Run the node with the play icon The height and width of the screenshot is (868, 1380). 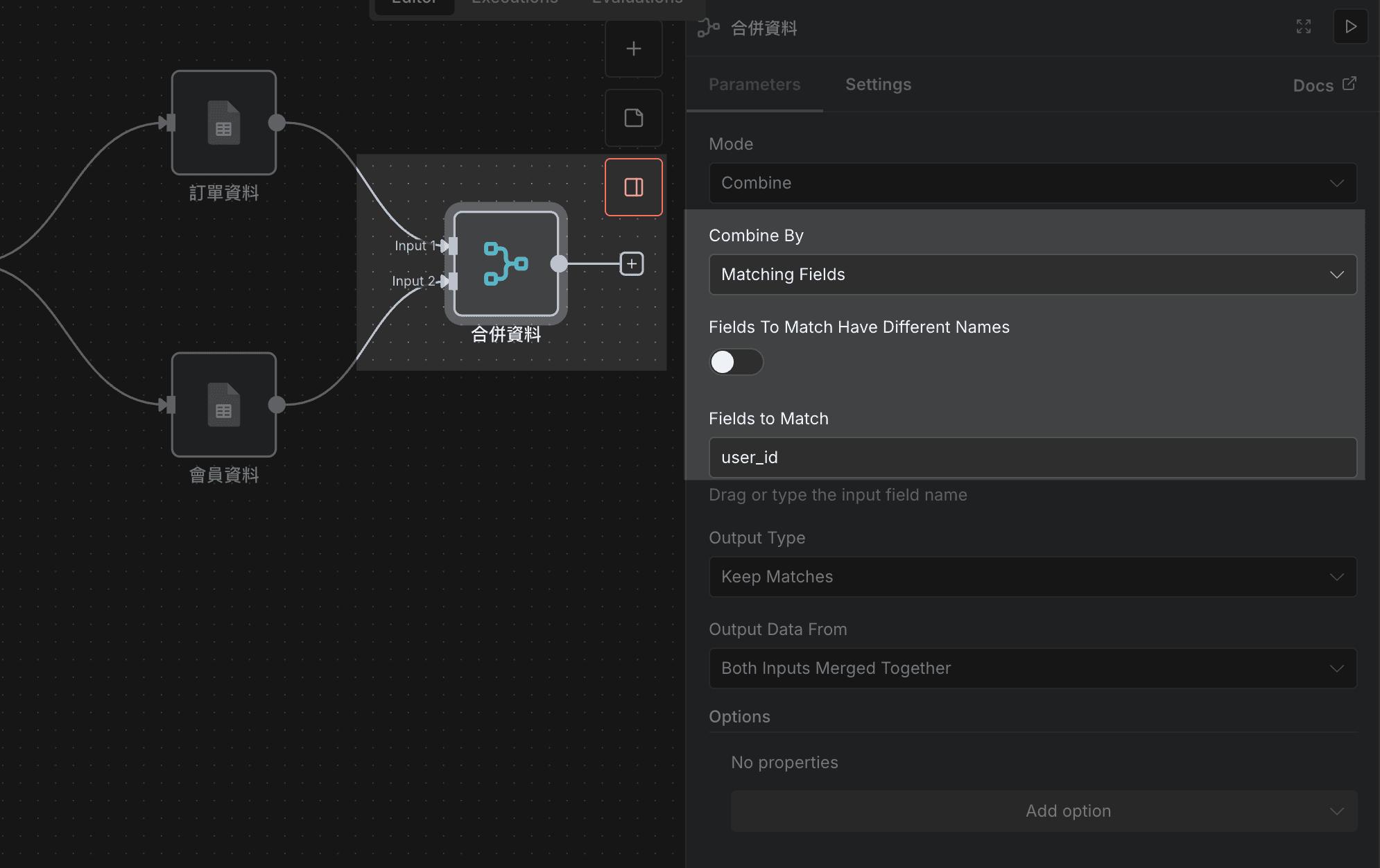click(x=1350, y=26)
